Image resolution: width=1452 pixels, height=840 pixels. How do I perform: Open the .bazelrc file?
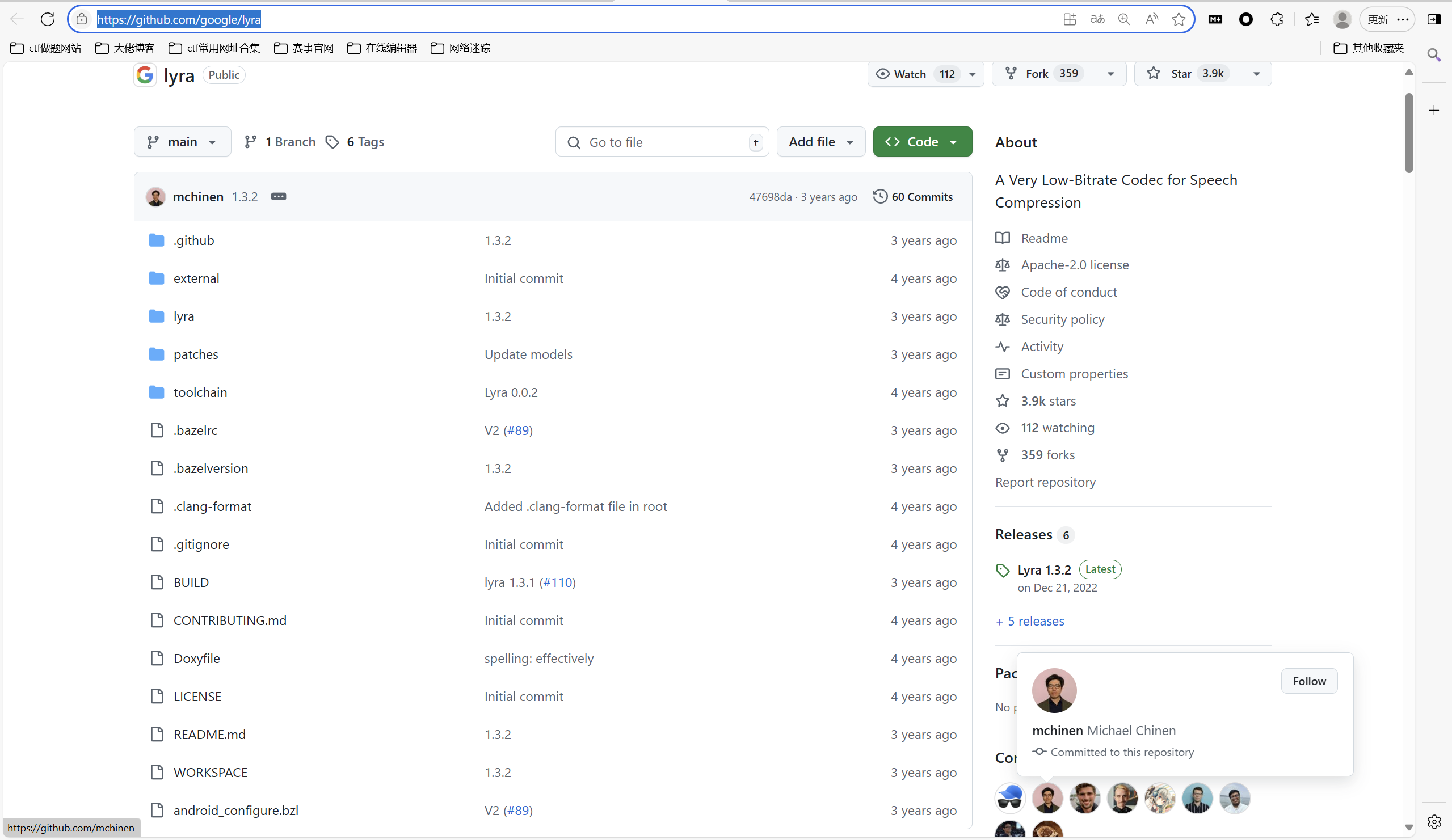(x=195, y=430)
